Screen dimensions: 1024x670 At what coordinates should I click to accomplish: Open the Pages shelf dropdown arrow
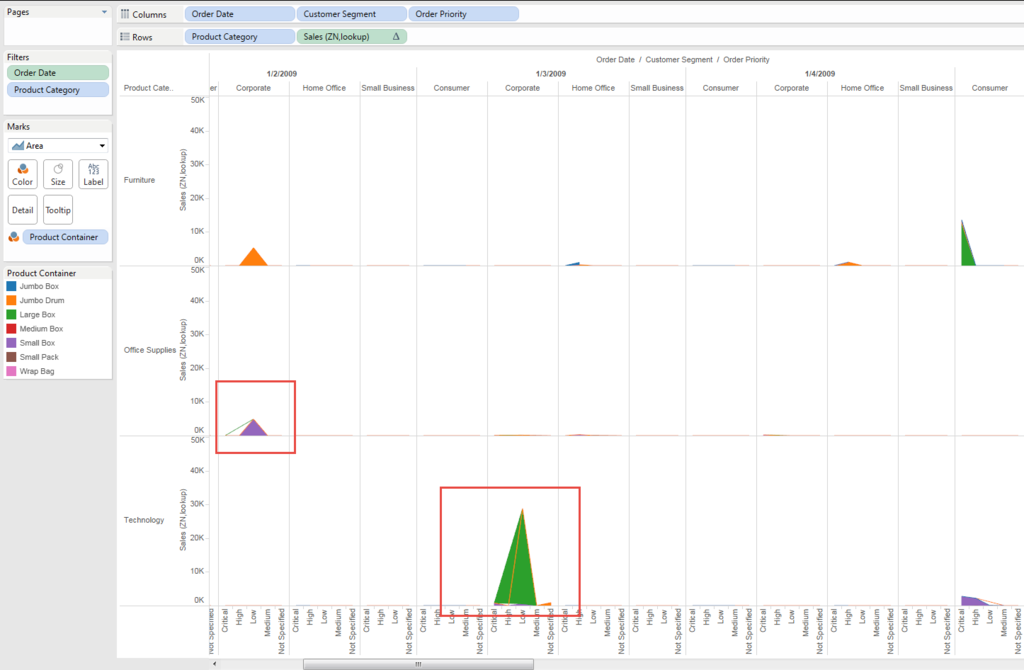pyautogui.click(x=104, y=12)
